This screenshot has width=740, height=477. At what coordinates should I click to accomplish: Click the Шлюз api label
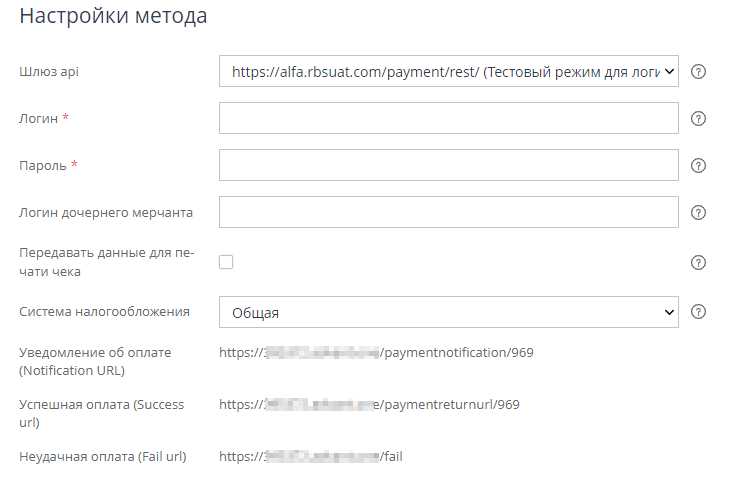tap(51, 72)
